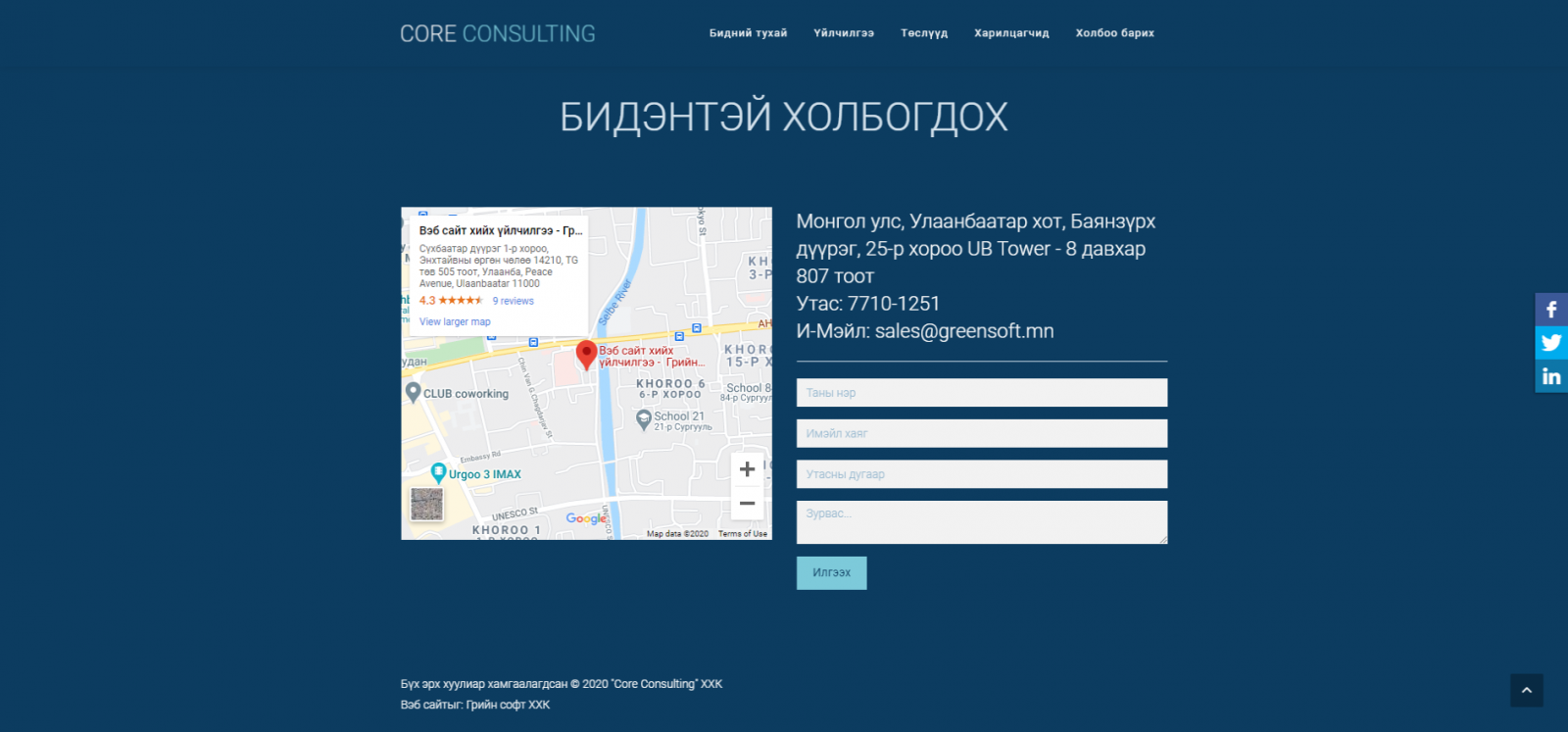This screenshot has width=1568, height=732.
Task: Switch map to satellite view thumbnail
Action: pos(426,505)
